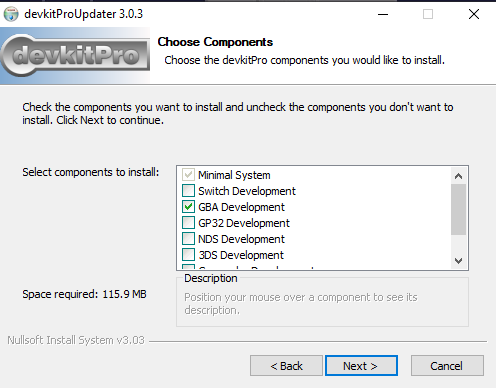This screenshot has height=388, width=496.
Task: Cancel the installer
Action: tap(447, 366)
